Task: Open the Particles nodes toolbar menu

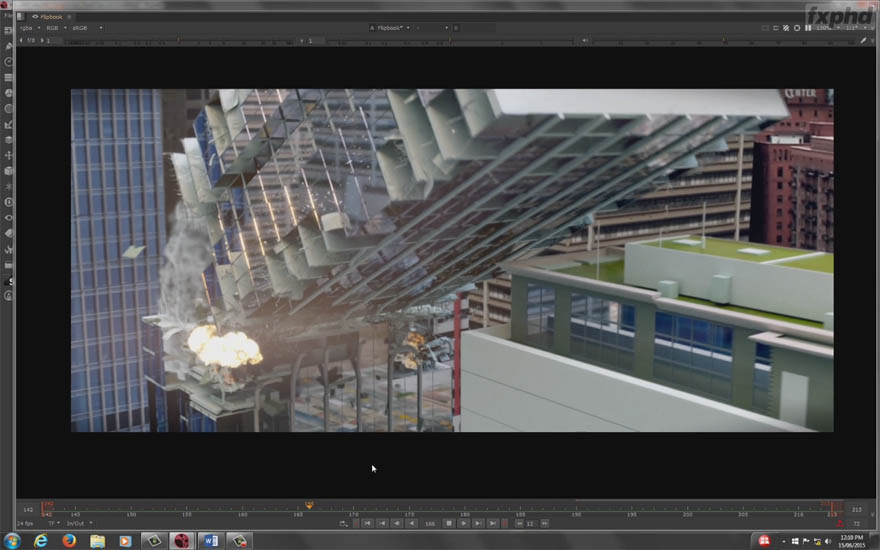Action: 8,187
